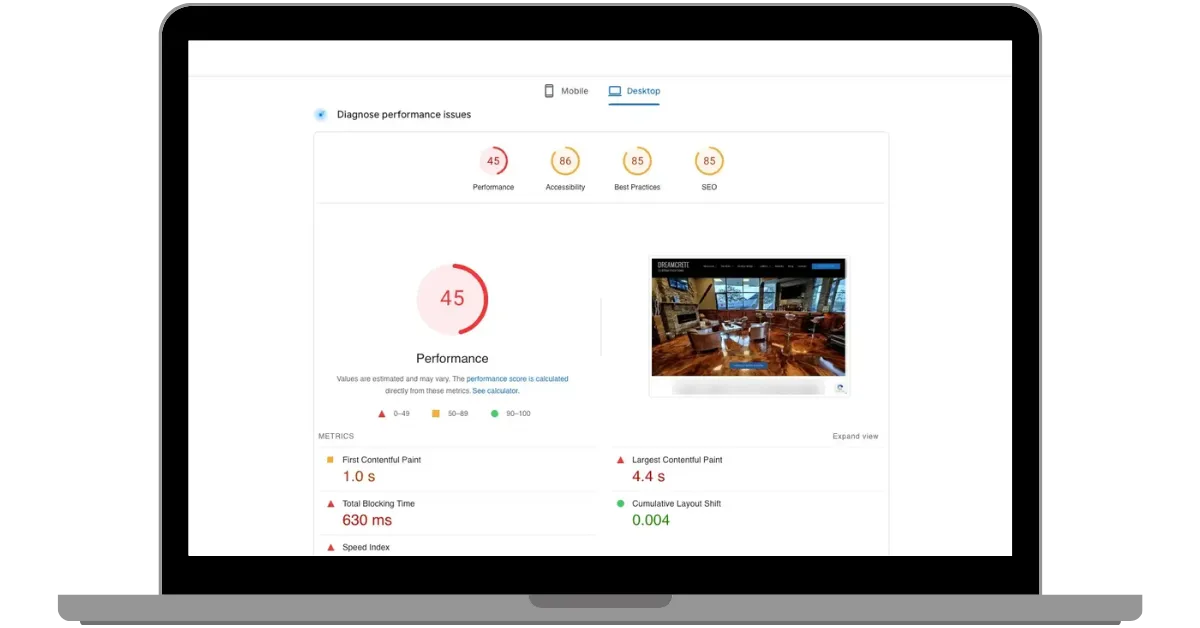
Task: Switch to the Mobile tab
Action: click(566, 91)
